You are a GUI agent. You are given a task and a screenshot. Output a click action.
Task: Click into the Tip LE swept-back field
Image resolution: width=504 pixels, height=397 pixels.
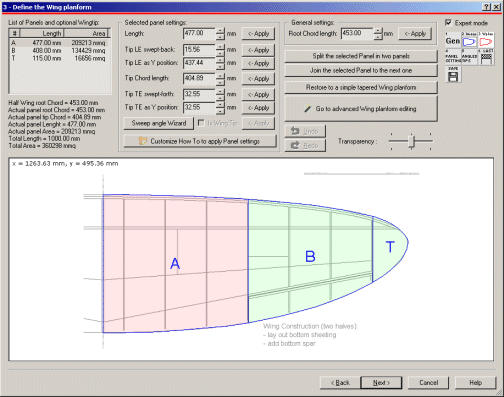click(199, 50)
